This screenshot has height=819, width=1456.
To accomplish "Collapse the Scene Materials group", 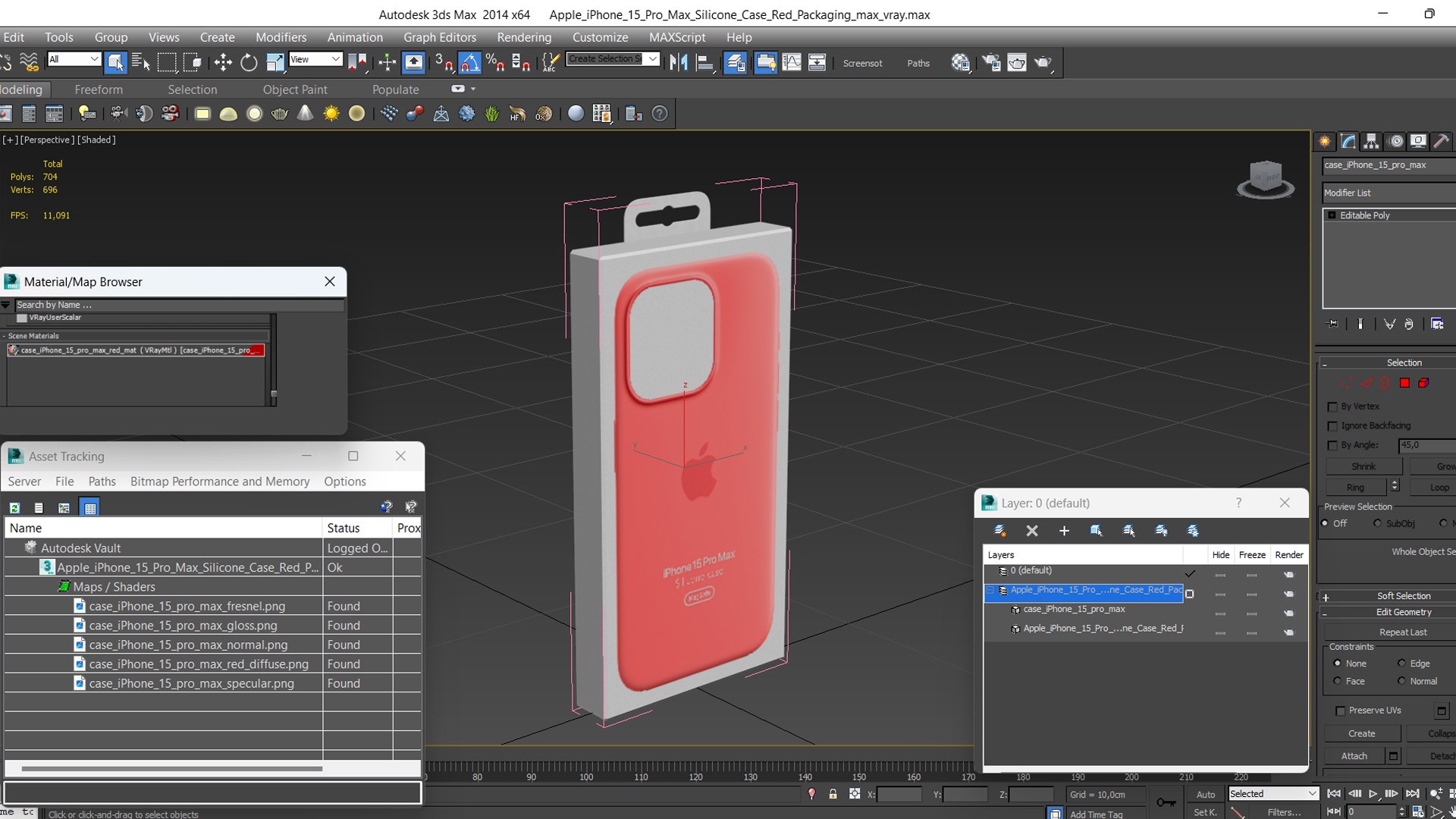I will click(x=4, y=336).
